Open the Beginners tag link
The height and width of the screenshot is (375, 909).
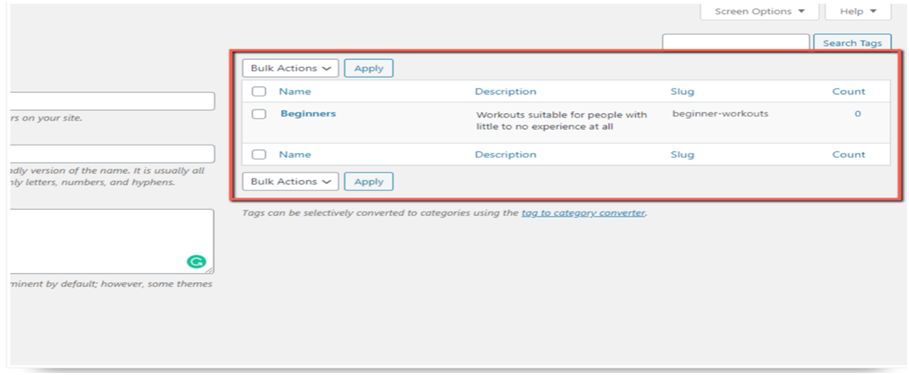[x=308, y=114]
